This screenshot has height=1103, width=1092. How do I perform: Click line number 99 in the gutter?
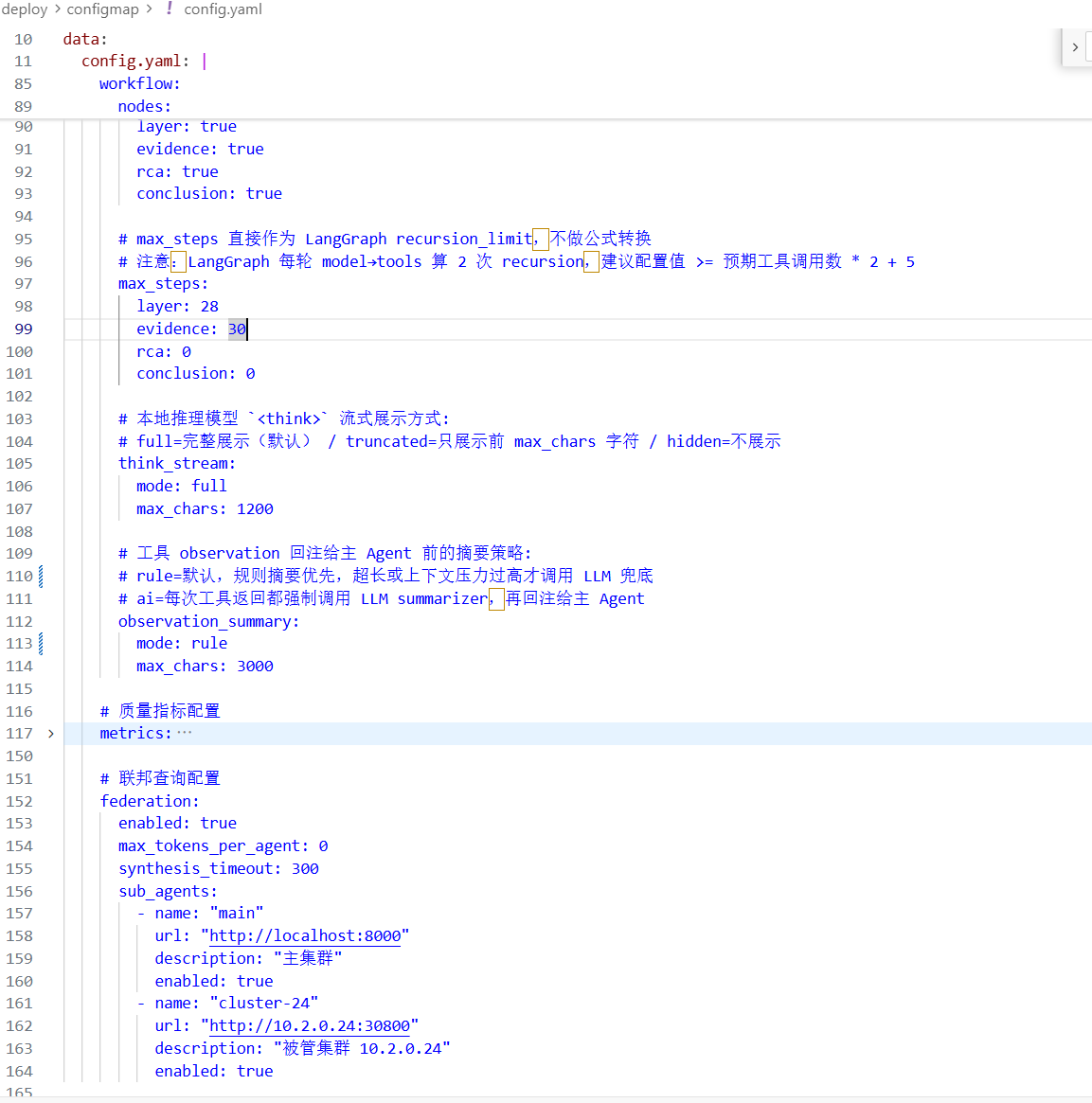point(24,329)
